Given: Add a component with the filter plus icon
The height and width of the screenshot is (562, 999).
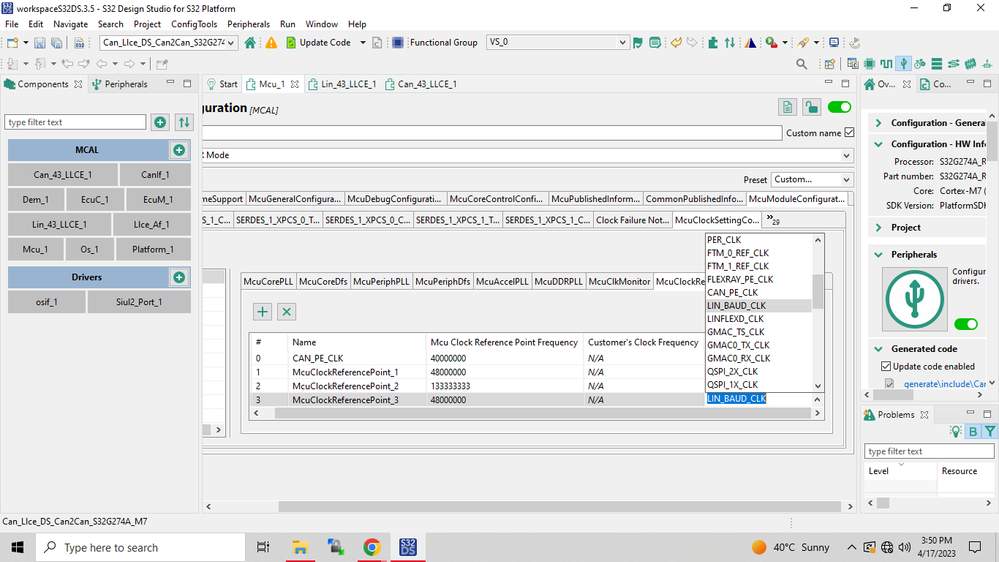Looking at the screenshot, I should coord(160,122).
